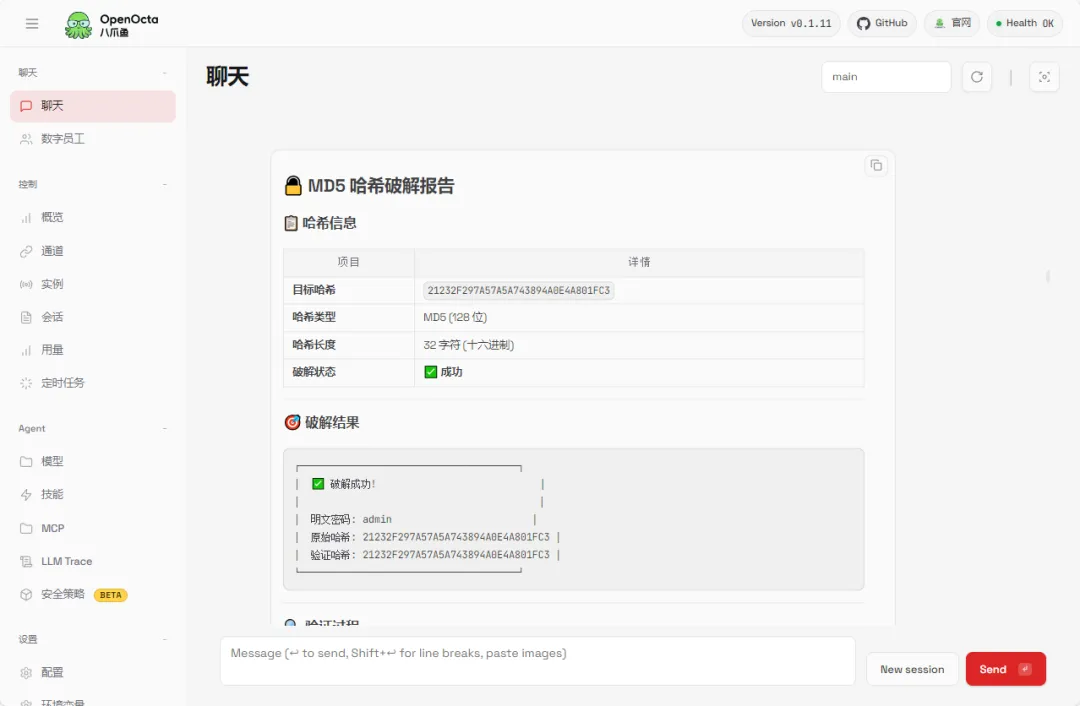This screenshot has width=1080, height=706.
Task: Click the chat bubble icon beside 聊天
Action: click(26, 106)
